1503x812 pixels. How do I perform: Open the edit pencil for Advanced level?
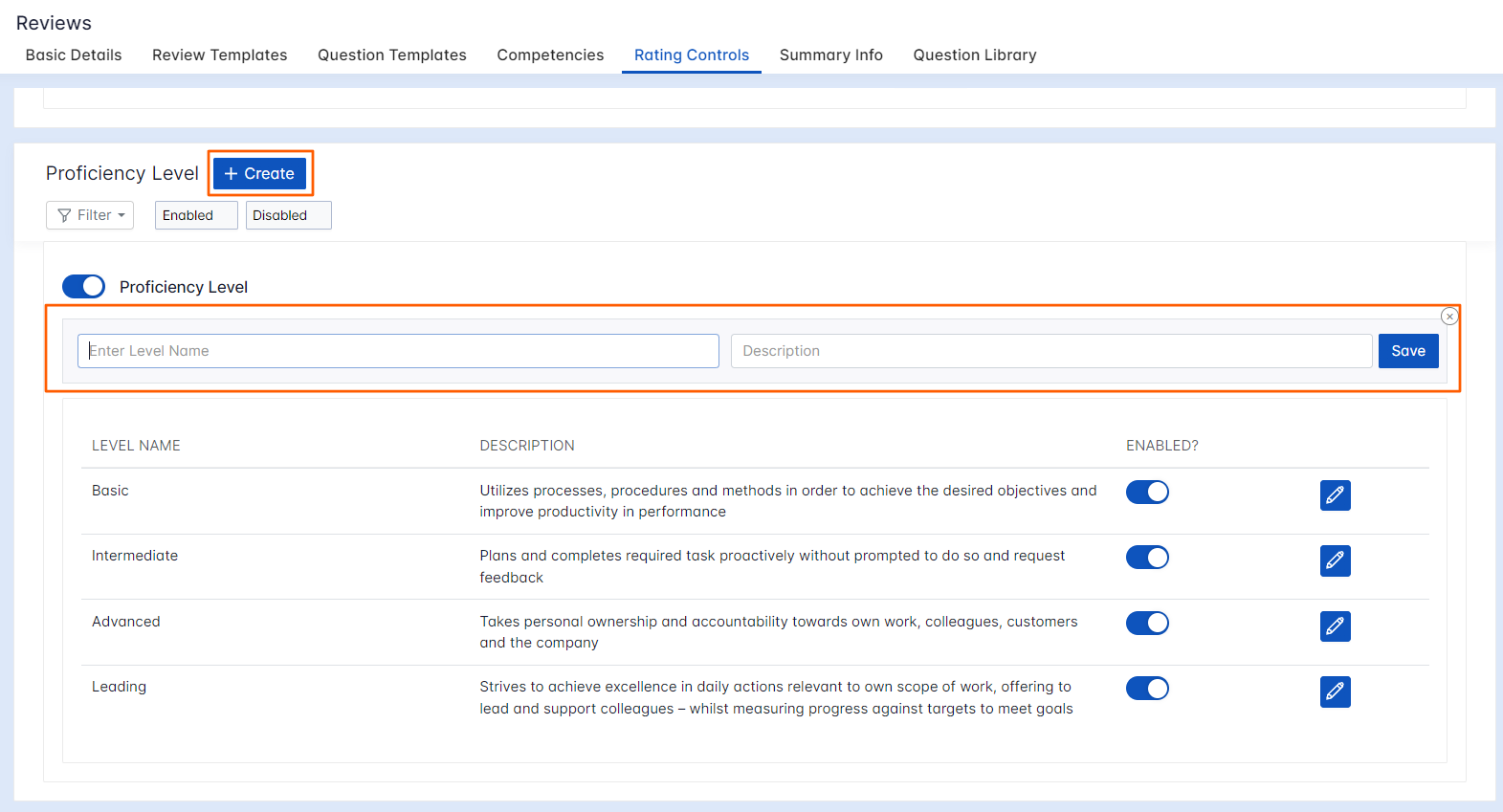coord(1335,626)
